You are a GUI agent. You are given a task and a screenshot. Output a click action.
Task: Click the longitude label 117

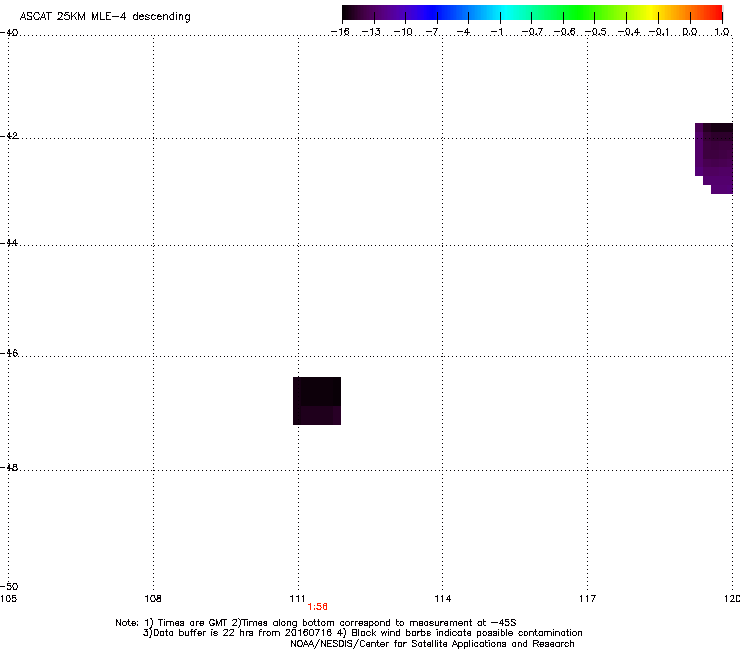point(587,599)
